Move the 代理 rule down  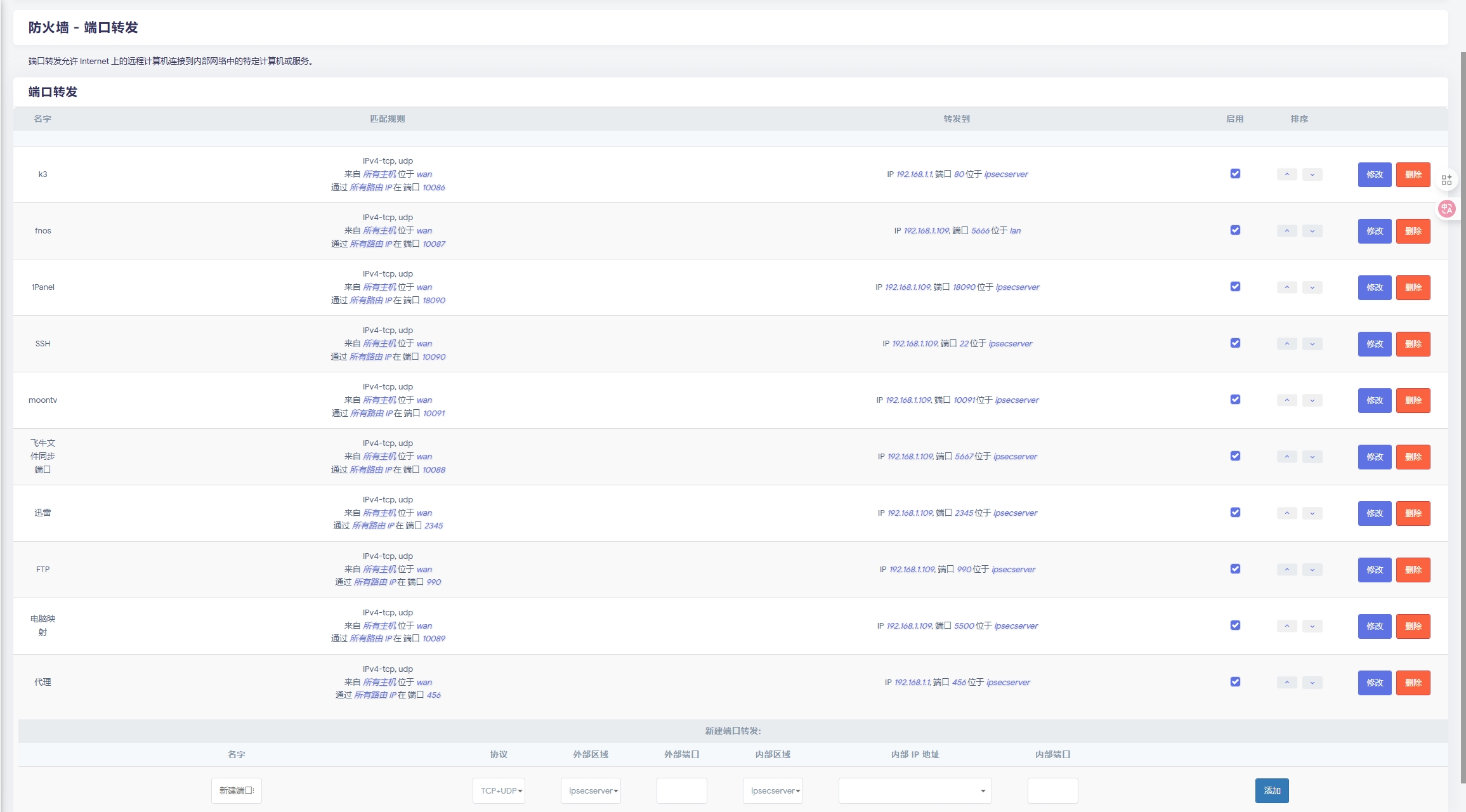pyautogui.click(x=1312, y=683)
